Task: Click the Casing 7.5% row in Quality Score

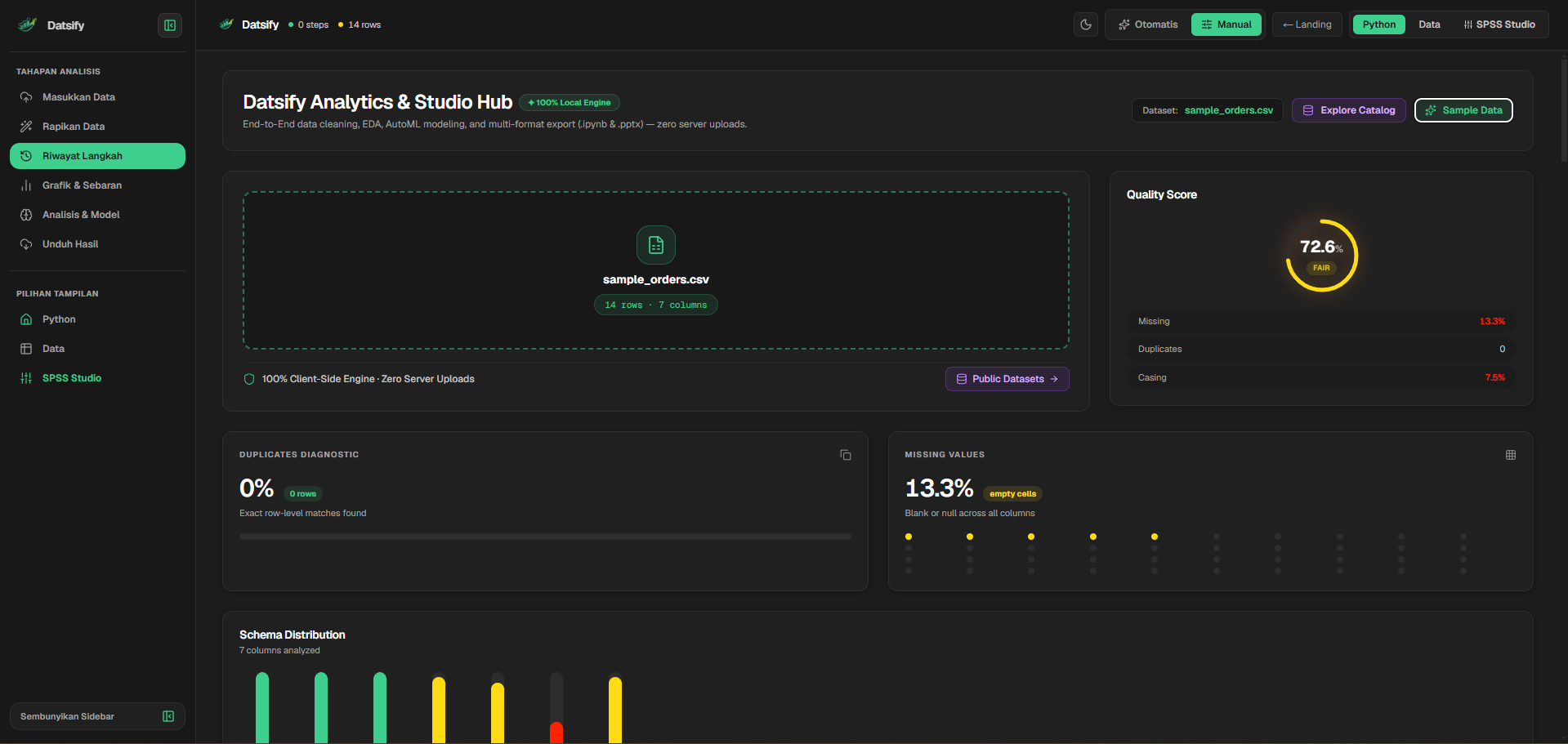Action: point(1321,377)
